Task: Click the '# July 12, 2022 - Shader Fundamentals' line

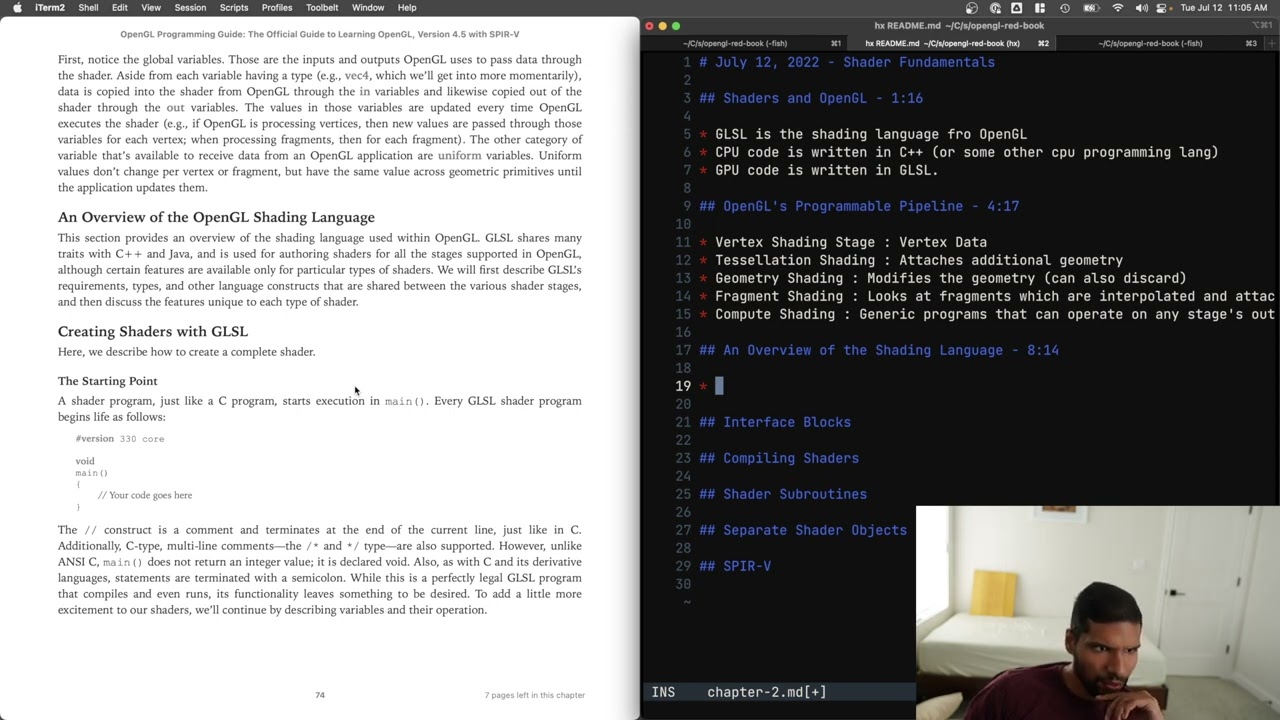Action: (x=847, y=62)
